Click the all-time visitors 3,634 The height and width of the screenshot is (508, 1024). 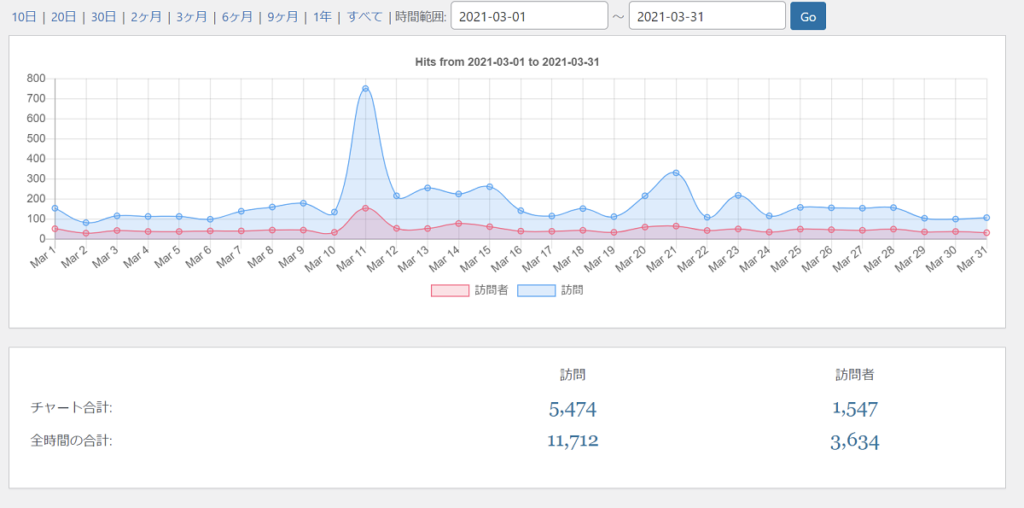(x=855, y=442)
